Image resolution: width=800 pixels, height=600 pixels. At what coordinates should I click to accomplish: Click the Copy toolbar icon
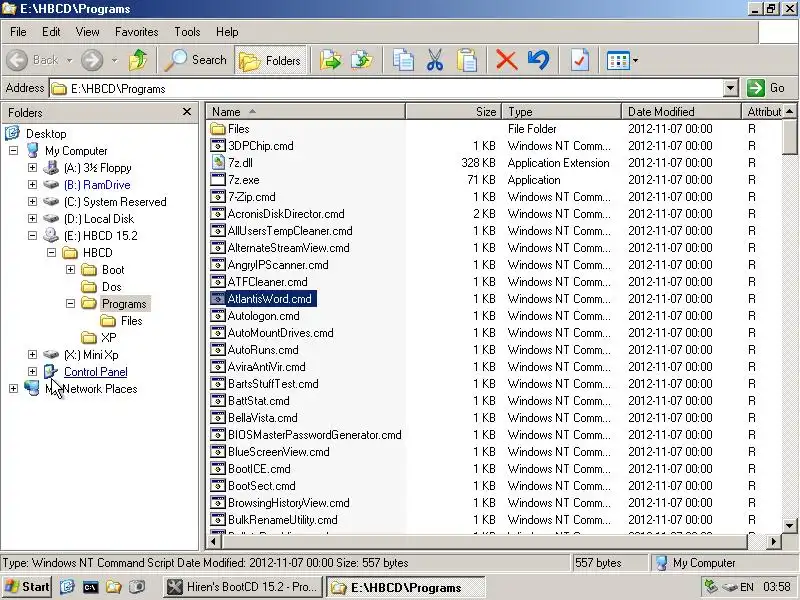403,60
